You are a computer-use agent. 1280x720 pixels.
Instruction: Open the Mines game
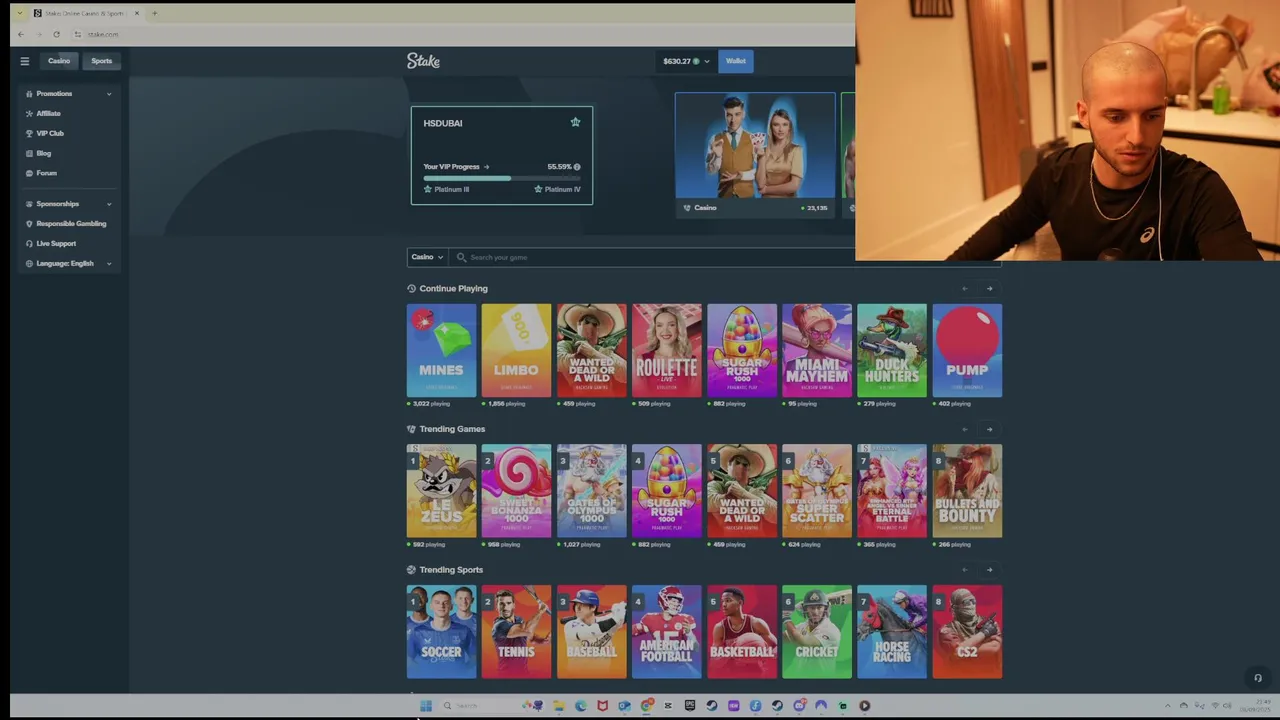tap(441, 351)
